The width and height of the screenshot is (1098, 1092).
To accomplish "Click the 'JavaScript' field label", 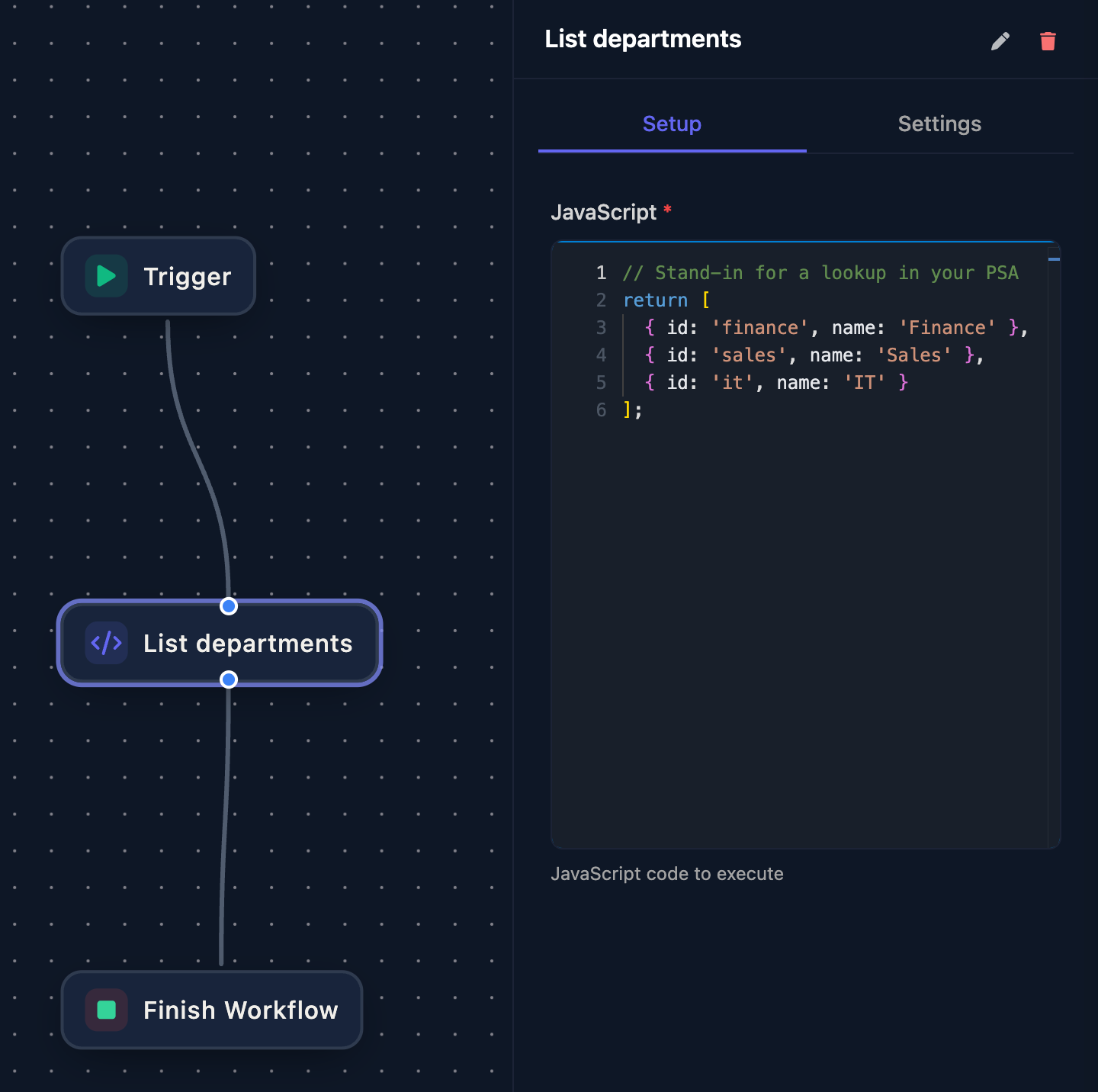I will click(603, 212).
